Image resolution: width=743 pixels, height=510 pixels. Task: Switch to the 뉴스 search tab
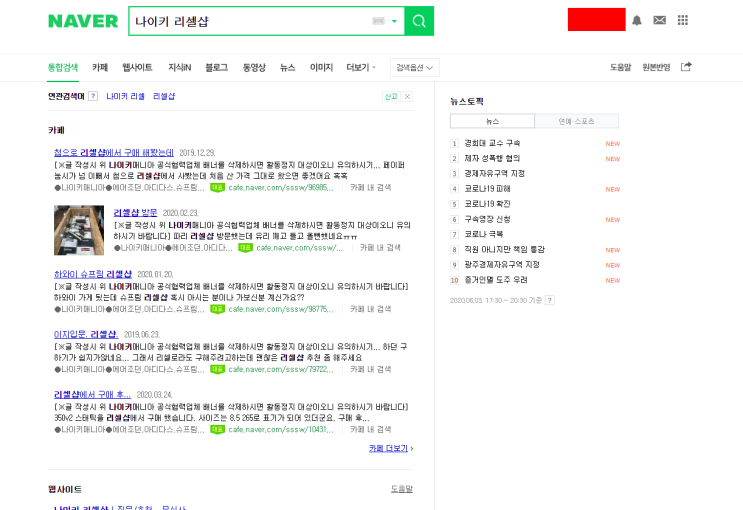click(x=288, y=67)
